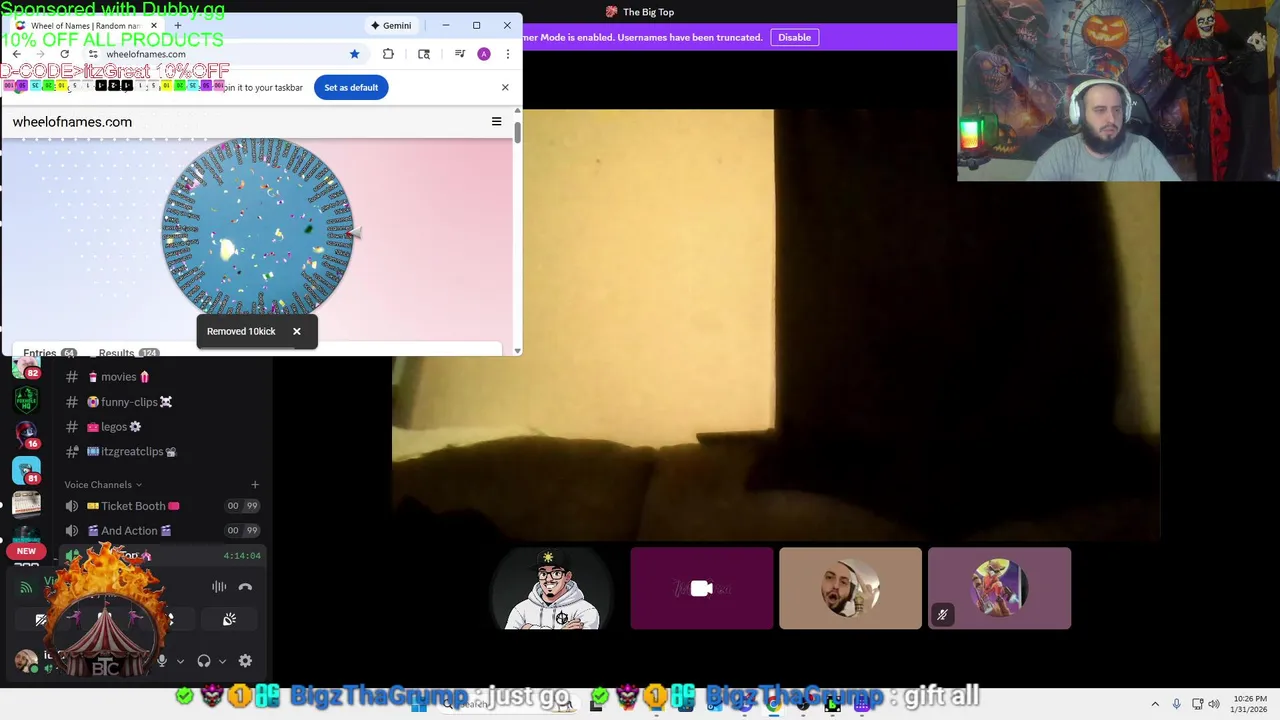Open the Discord soundboard activity button

coord(229,620)
